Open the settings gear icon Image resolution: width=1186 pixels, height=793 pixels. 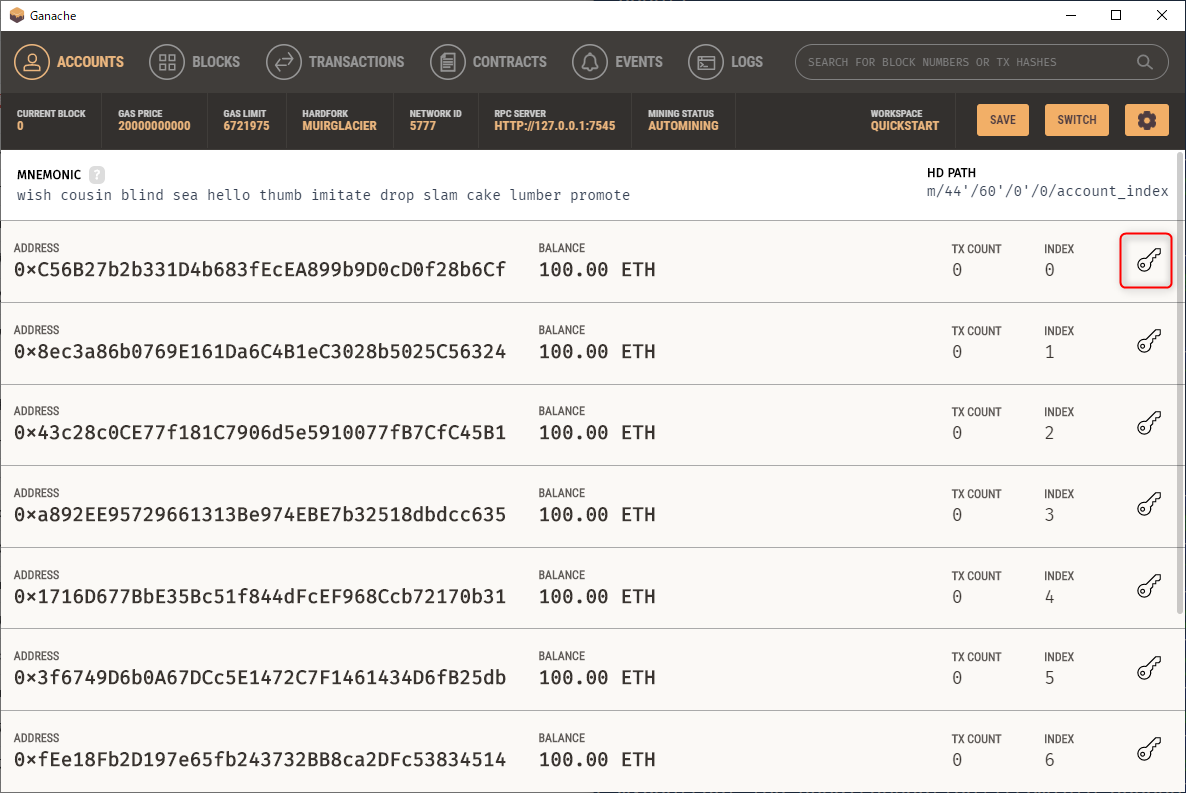[1146, 120]
